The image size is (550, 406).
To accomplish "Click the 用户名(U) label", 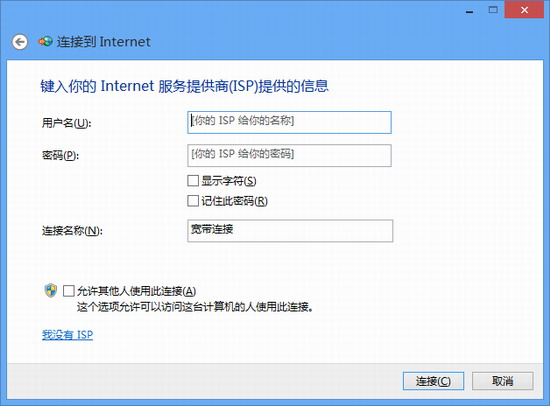I will tap(67, 123).
